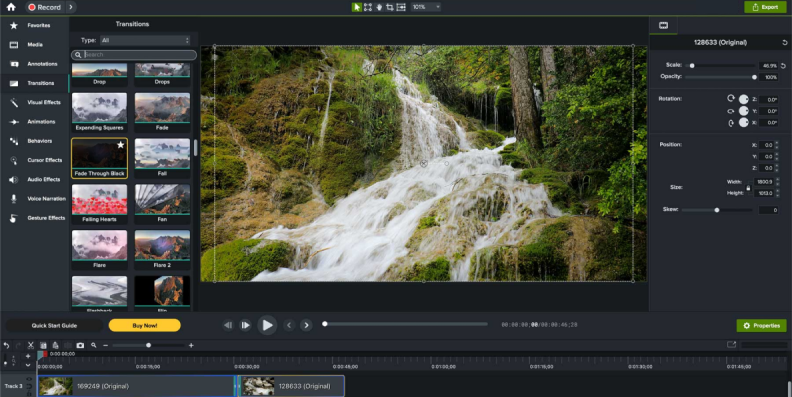Step forward one frame
This screenshot has height=397, width=792.
245,325
